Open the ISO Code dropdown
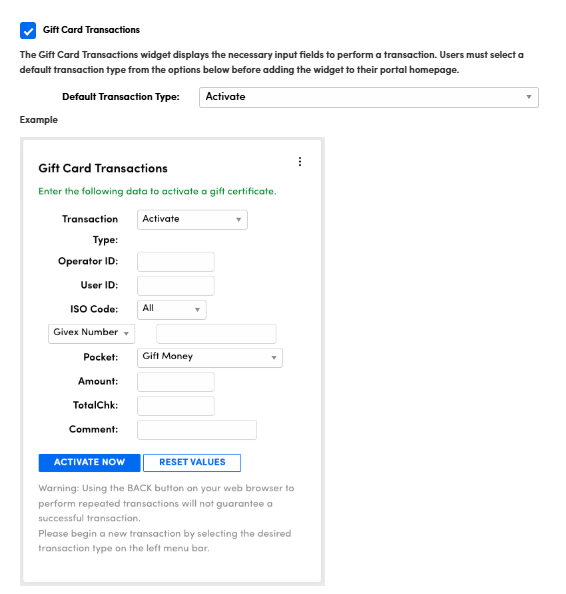Image resolution: width=566 pixels, height=594 pixels. [x=172, y=310]
